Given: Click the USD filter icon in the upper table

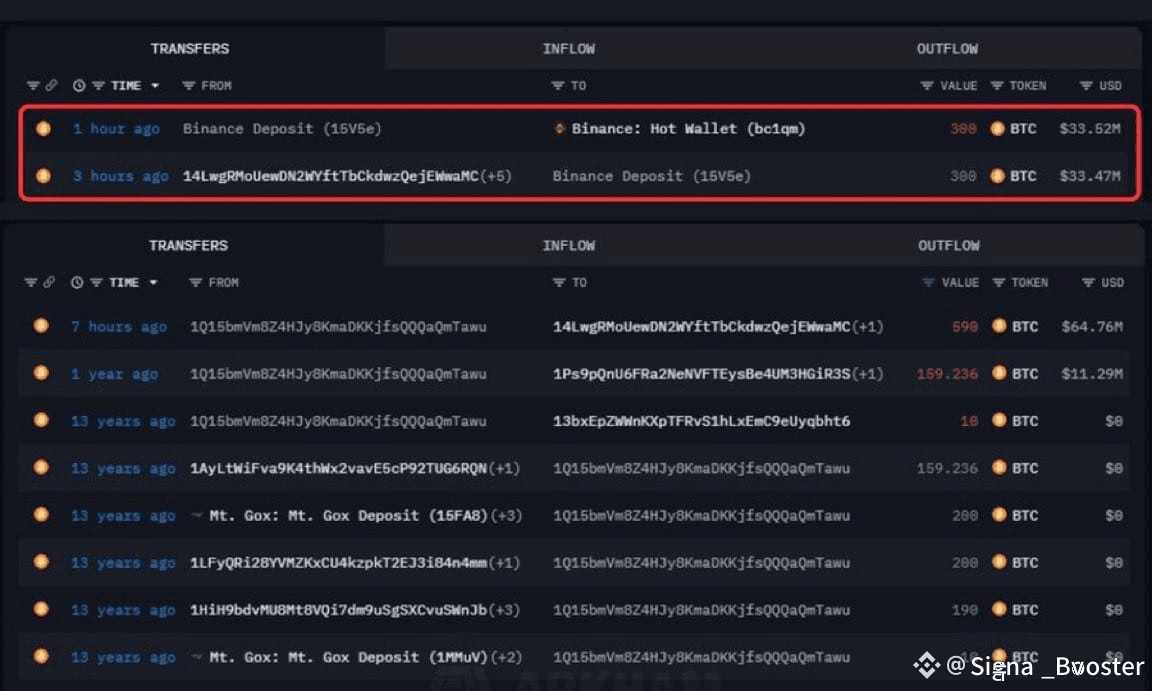Looking at the screenshot, I should coord(1086,85).
